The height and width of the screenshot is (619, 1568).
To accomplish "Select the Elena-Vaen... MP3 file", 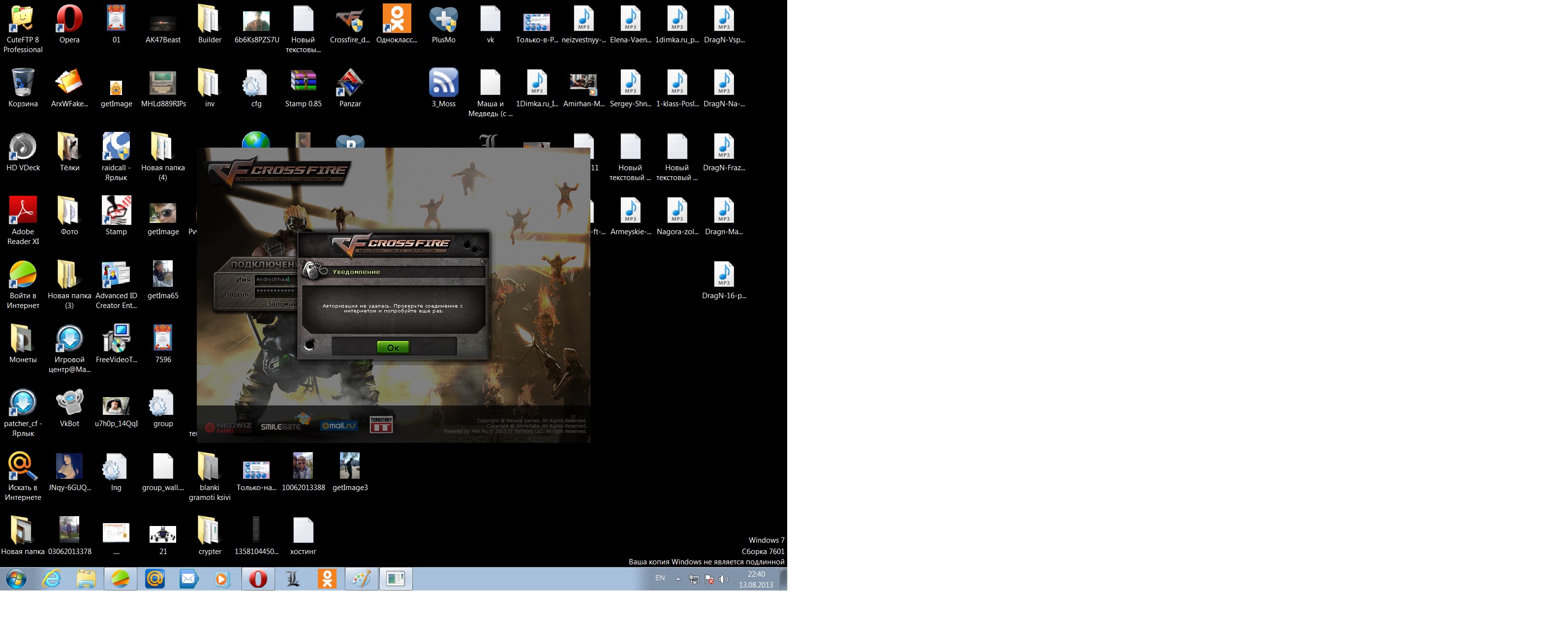I will coord(630,24).
